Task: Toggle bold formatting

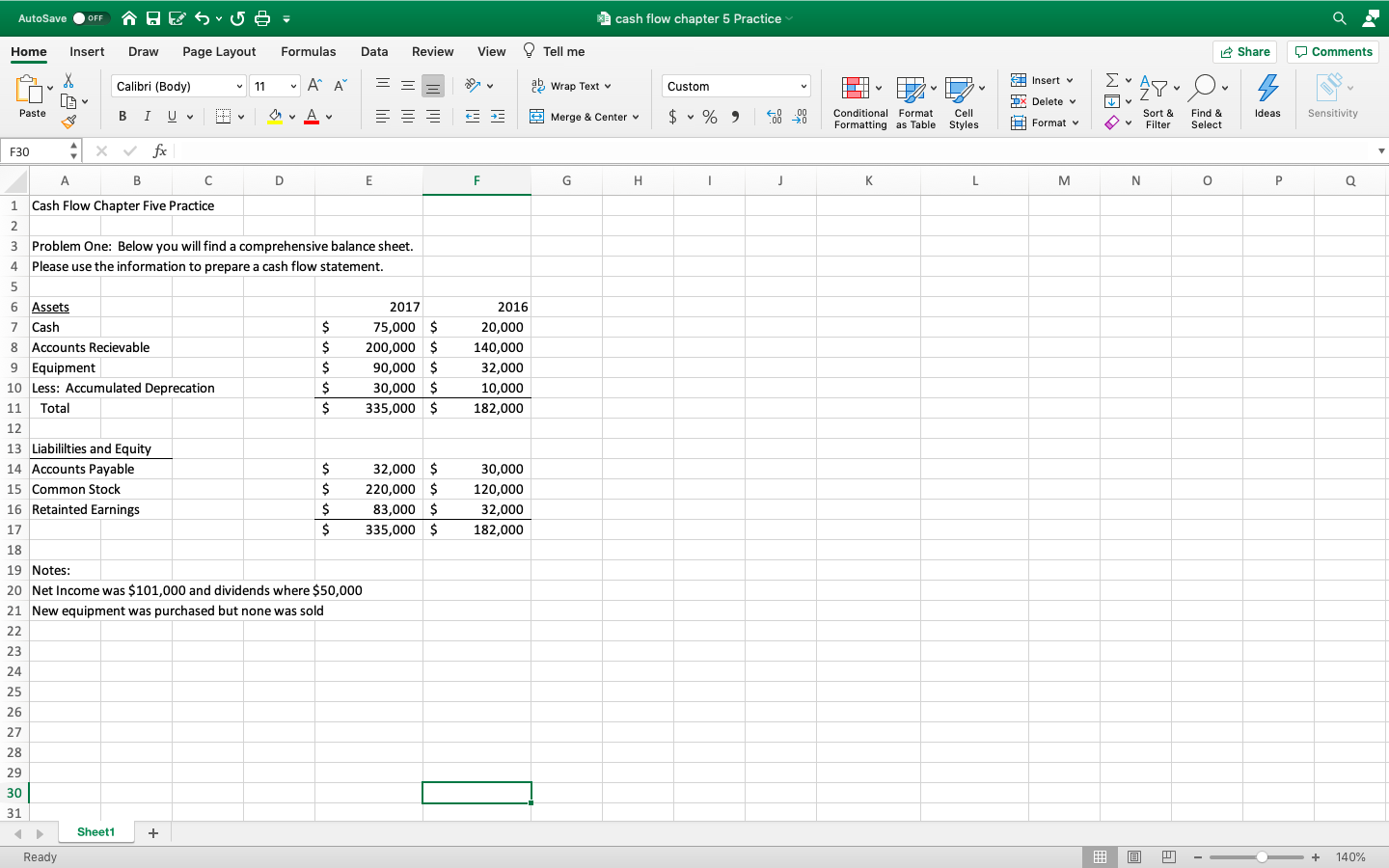Action: click(122, 116)
